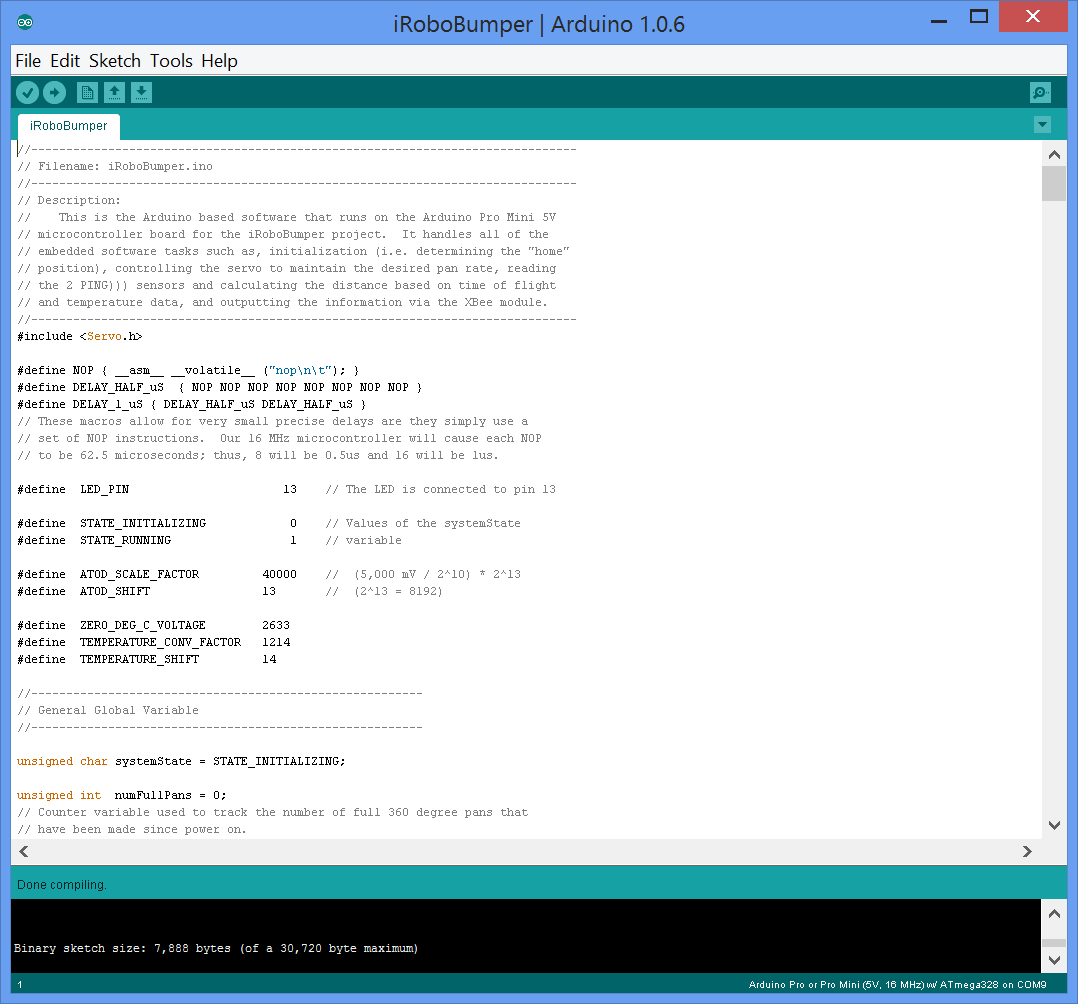The height and width of the screenshot is (1004, 1078).
Task: Open the Serial Monitor icon
Action: [1040, 93]
